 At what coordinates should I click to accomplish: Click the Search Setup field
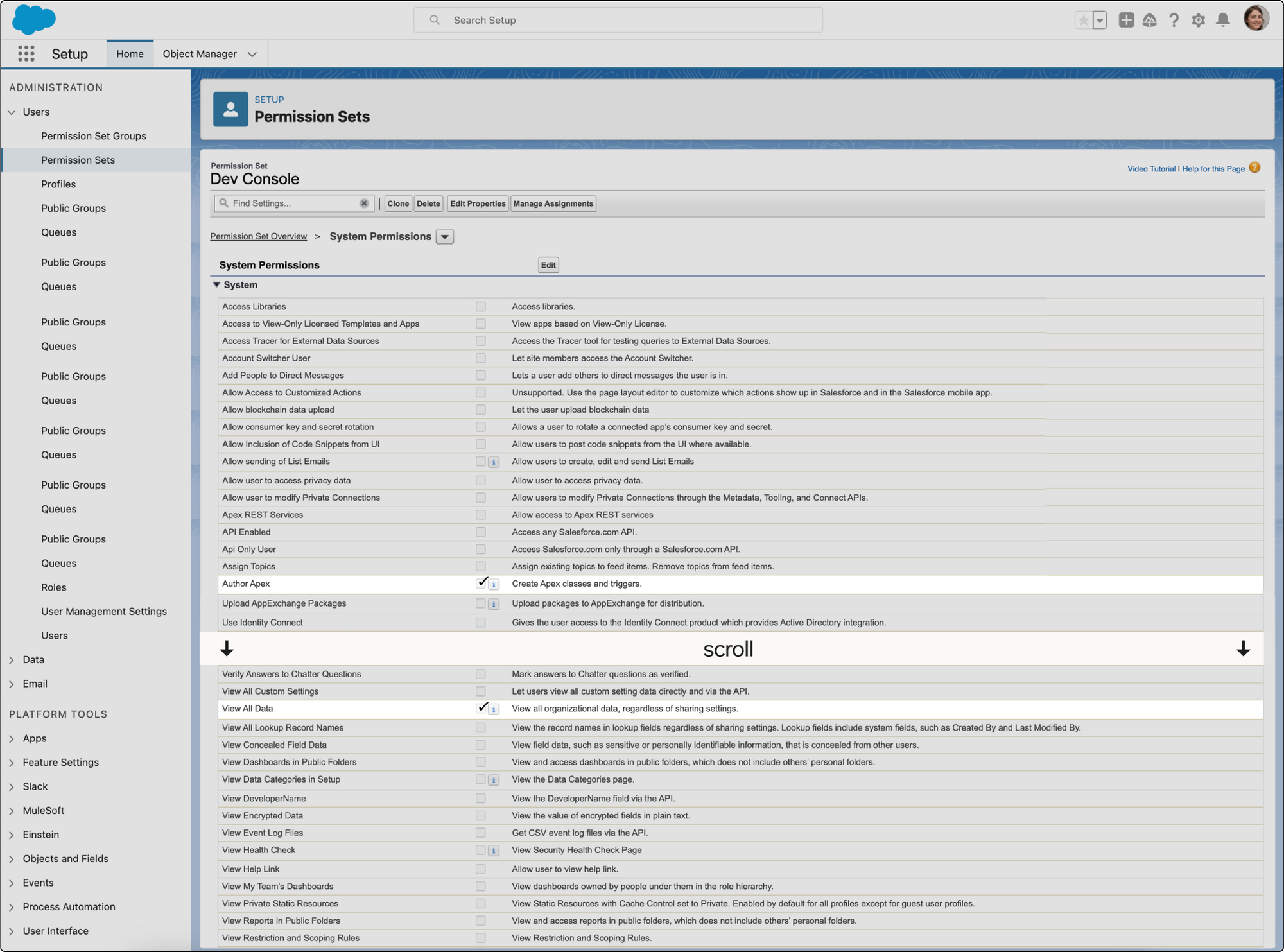coord(618,20)
